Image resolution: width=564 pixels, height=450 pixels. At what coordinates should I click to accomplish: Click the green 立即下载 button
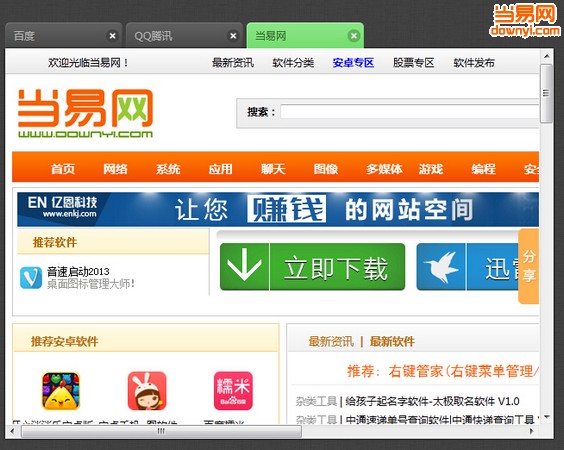pyautogui.click(x=312, y=267)
